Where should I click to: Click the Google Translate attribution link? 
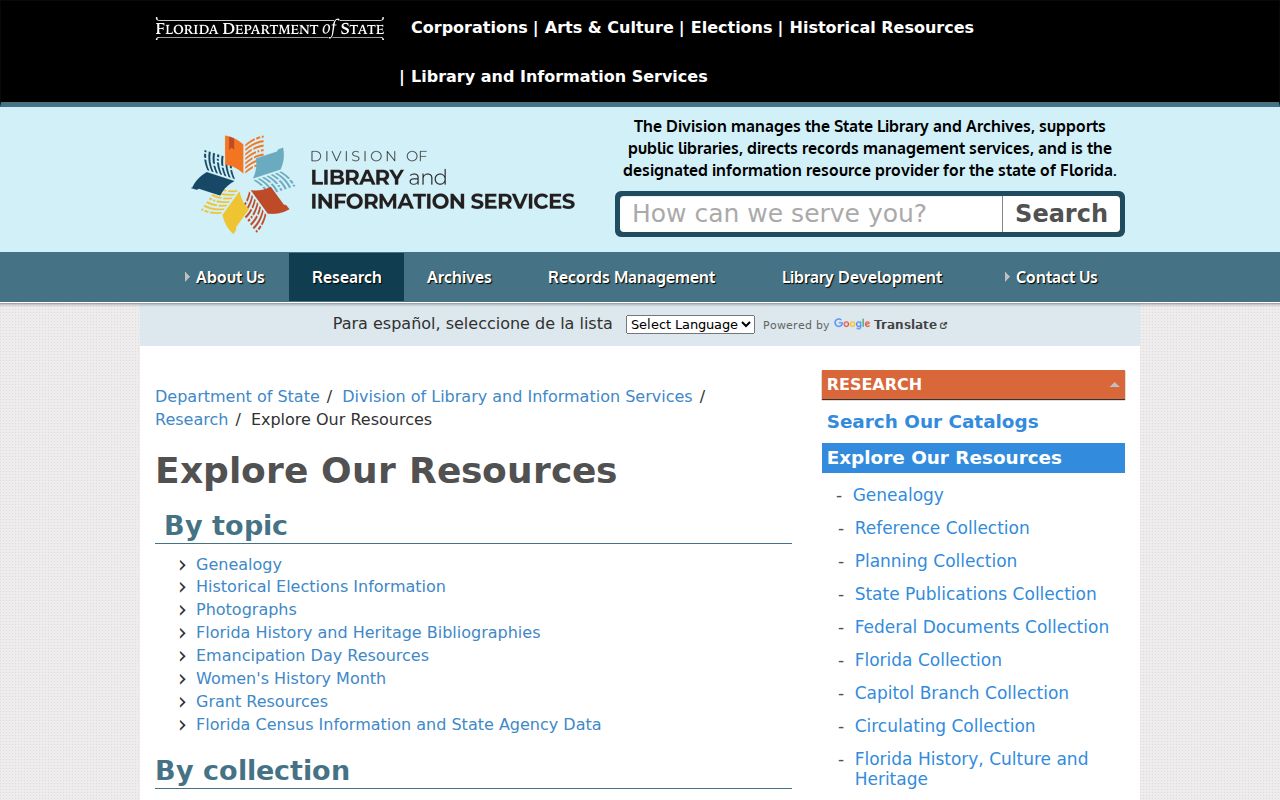[890, 324]
